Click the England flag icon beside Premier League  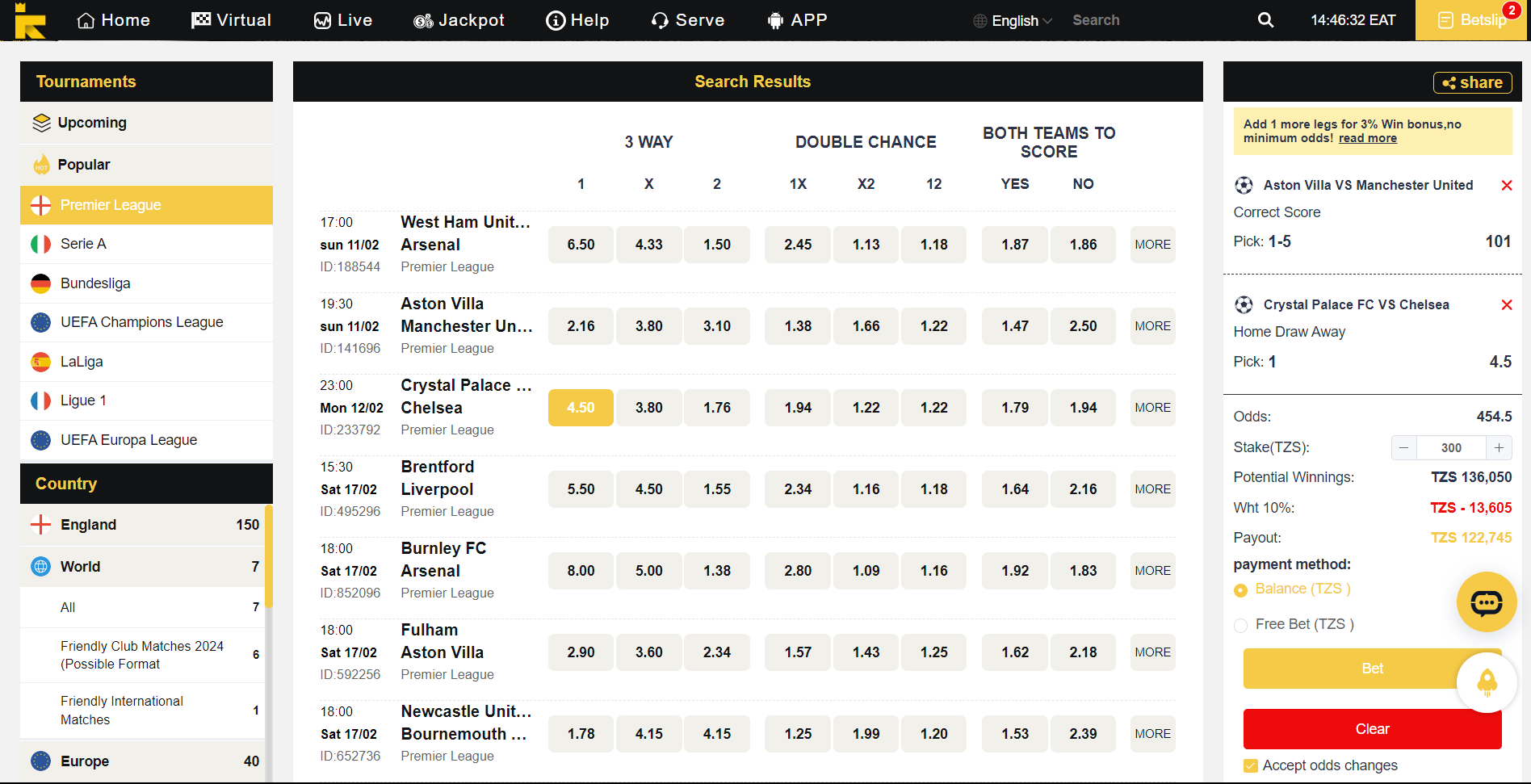coord(41,205)
